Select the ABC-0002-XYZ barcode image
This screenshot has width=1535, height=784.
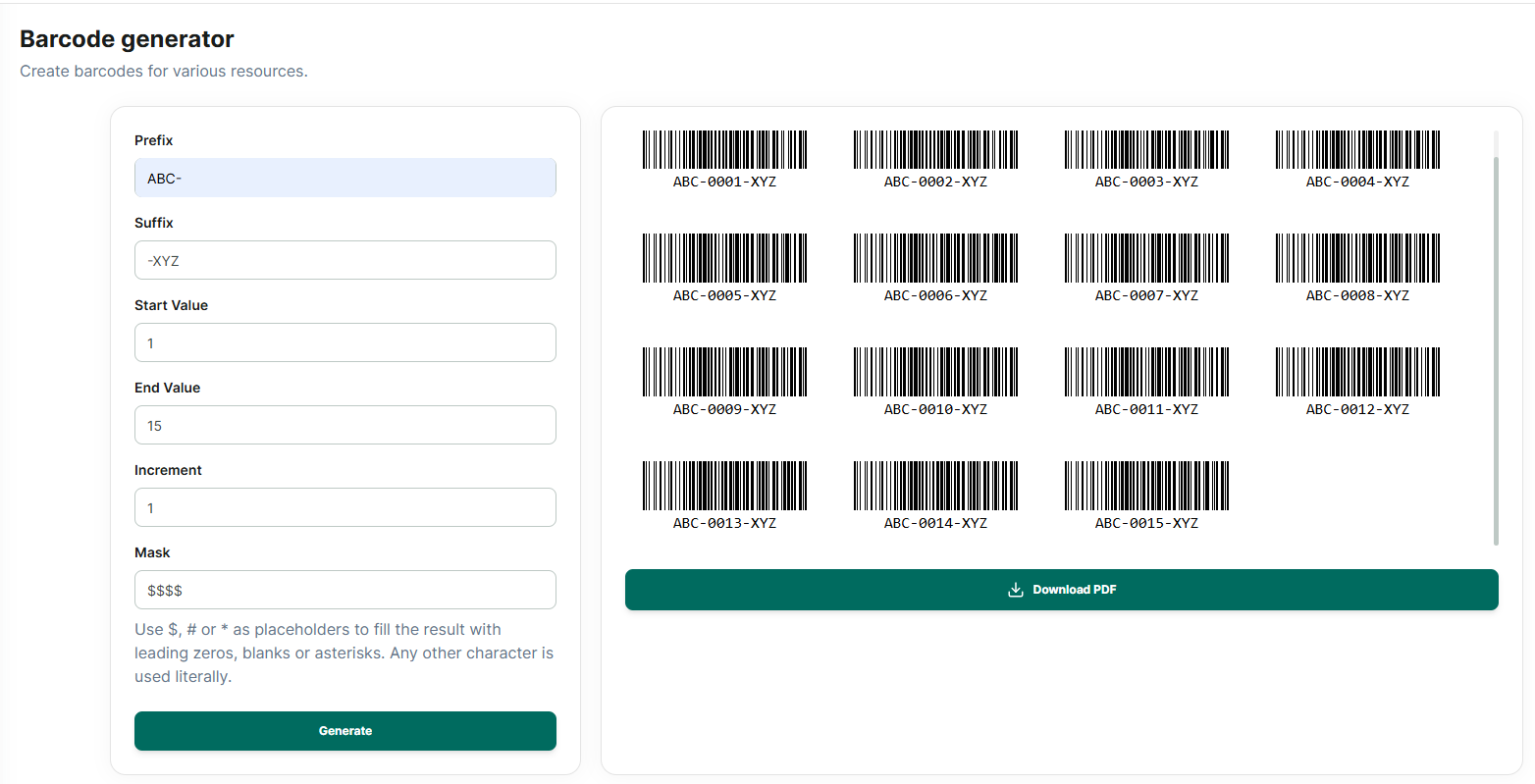[x=935, y=149]
